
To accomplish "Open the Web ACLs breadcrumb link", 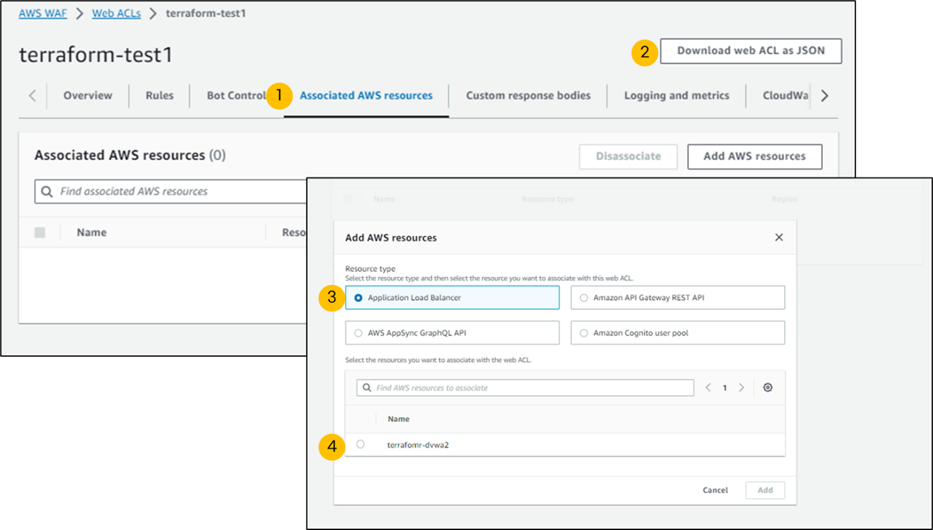I will [116, 13].
